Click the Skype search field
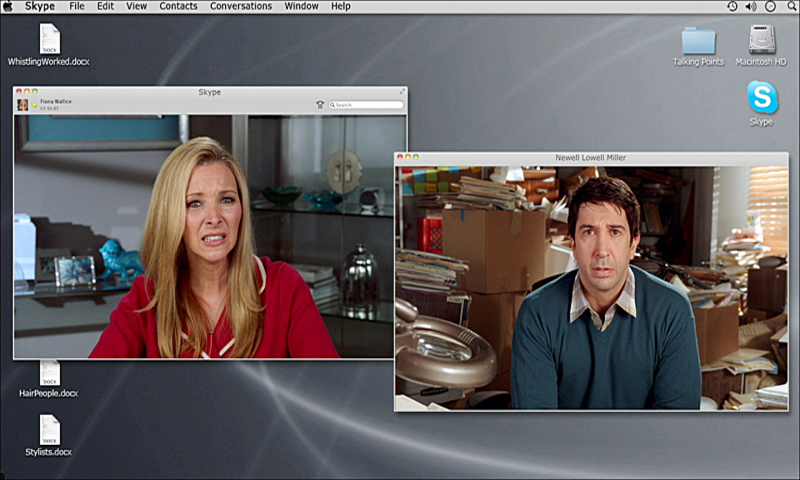The image size is (800, 480). (368, 104)
